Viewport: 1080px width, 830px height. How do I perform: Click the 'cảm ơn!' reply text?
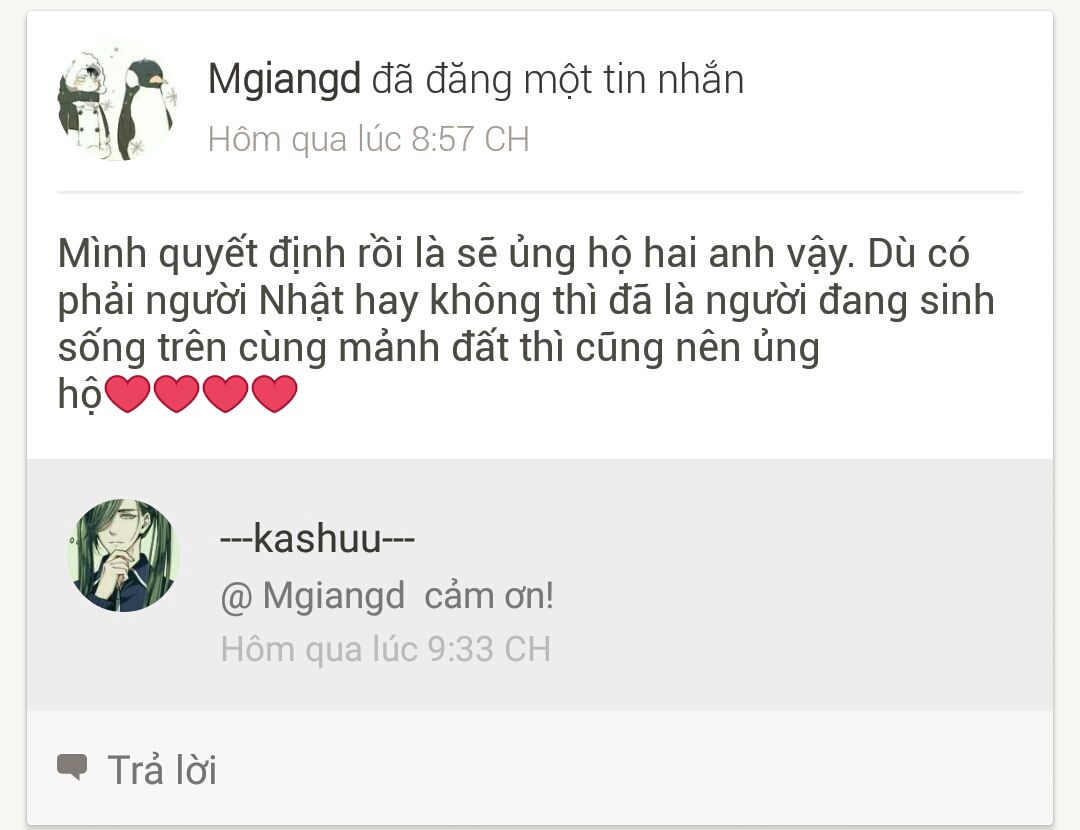click(x=489, y=596)
